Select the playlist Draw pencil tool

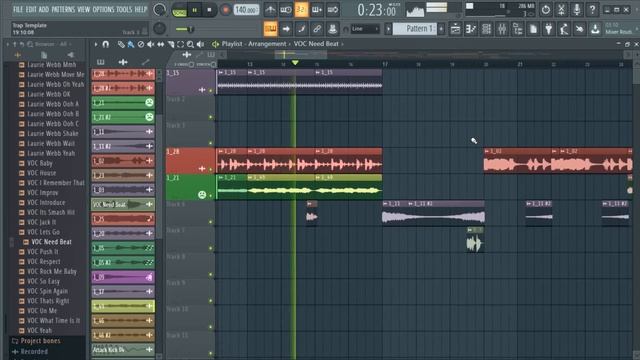(121, 44)
